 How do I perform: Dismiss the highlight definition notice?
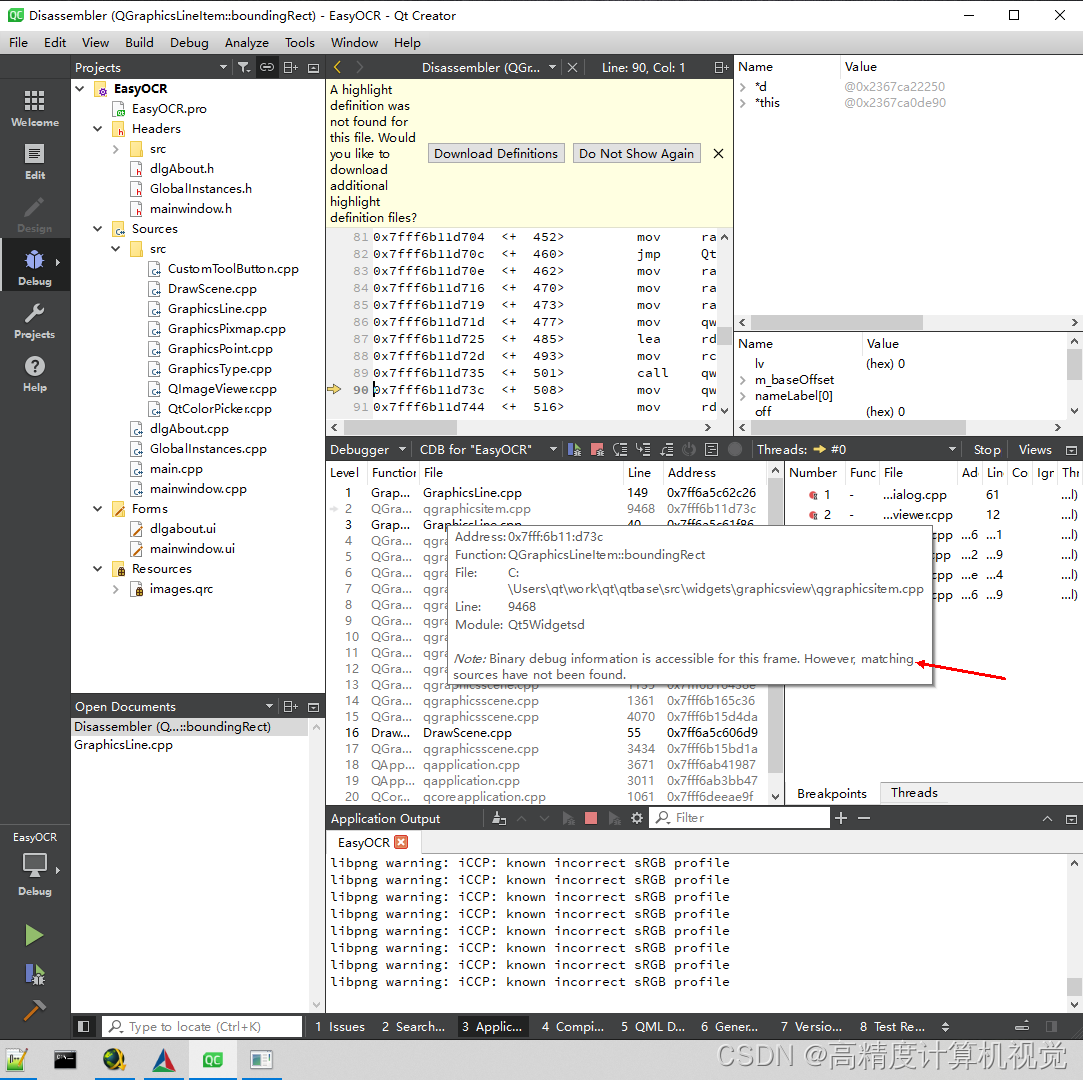click(718, 153)
